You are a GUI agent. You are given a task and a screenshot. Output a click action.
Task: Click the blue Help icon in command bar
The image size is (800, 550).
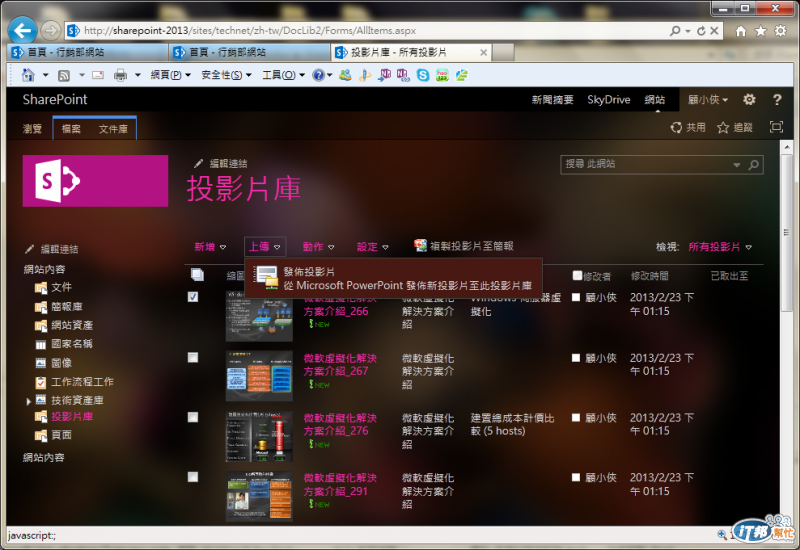point(318,76)
